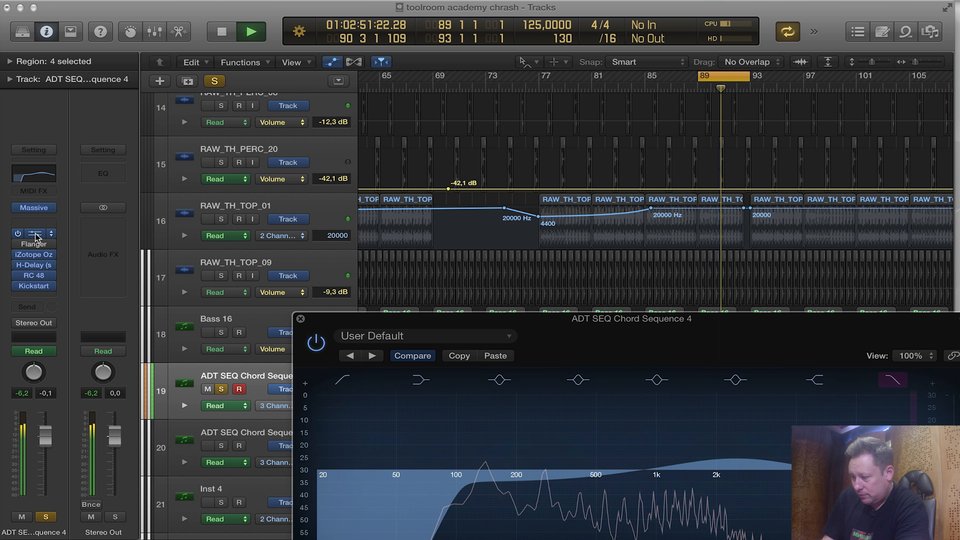Toggle the Inspector info icon

tap(47, 32)
